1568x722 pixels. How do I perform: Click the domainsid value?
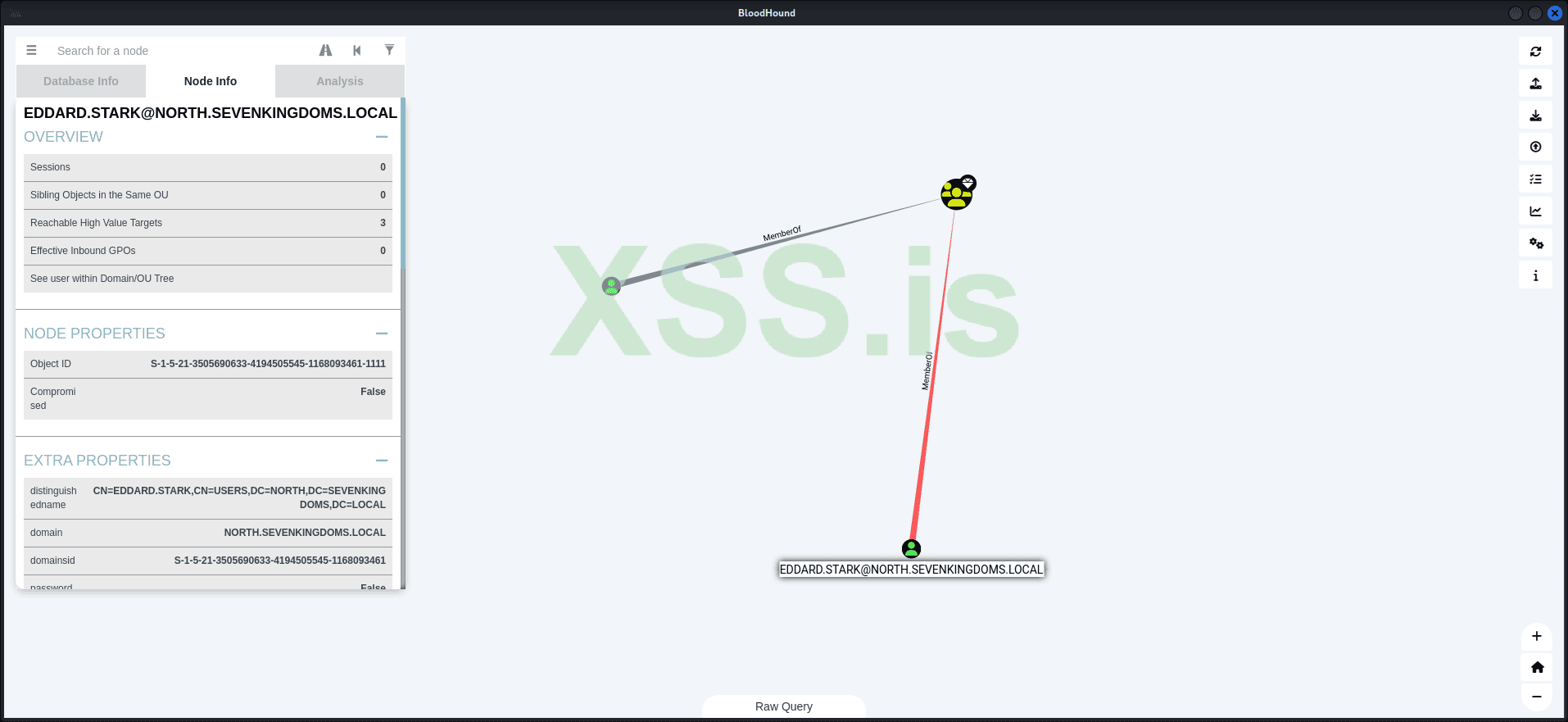coord(279,561)
